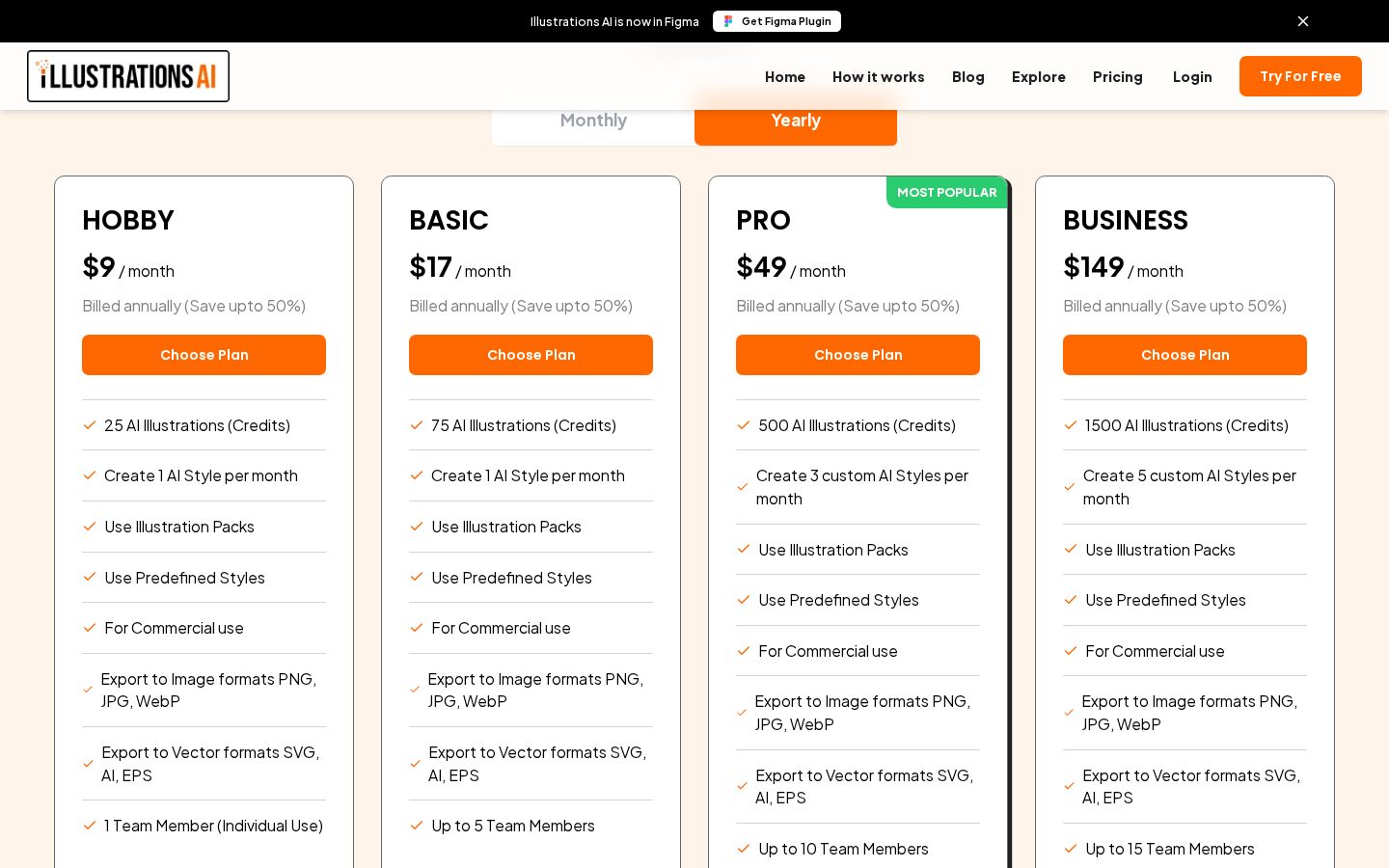Open the Blog link
The width and height of the screenshot is (1389, 868).
pyautogui.click(x=968, y=76)
